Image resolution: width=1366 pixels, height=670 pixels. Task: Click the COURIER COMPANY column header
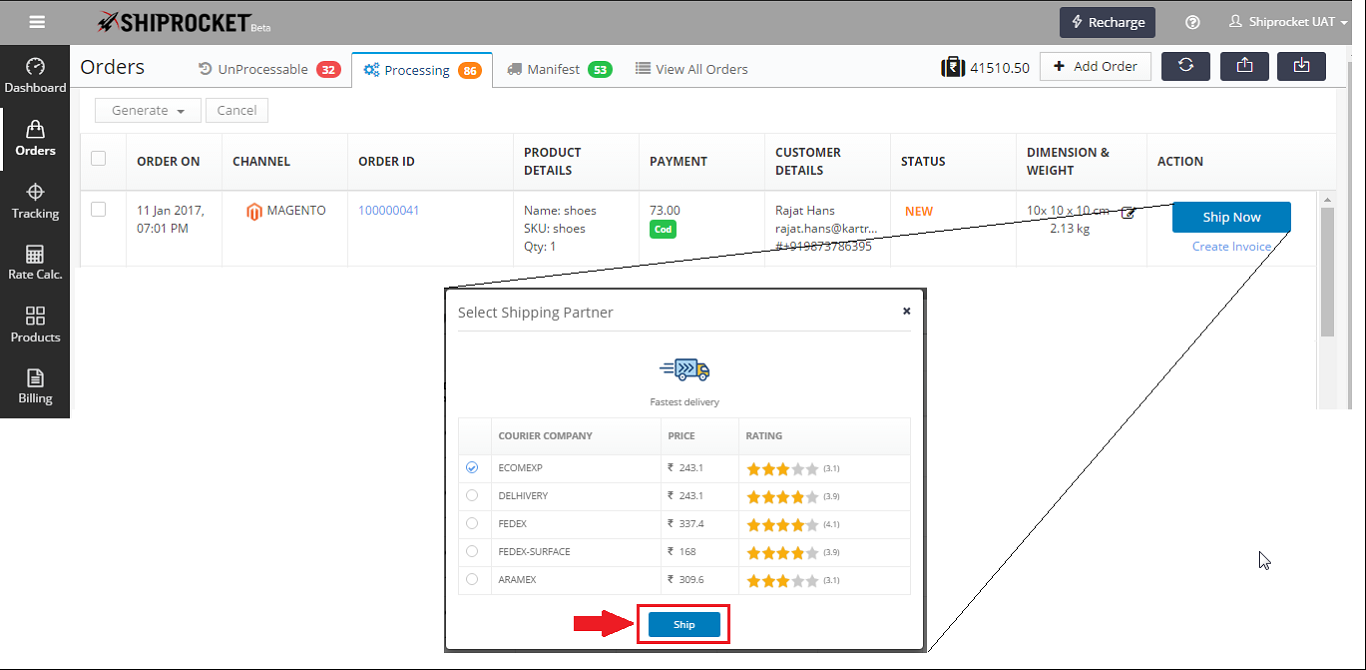coord(545,436)
